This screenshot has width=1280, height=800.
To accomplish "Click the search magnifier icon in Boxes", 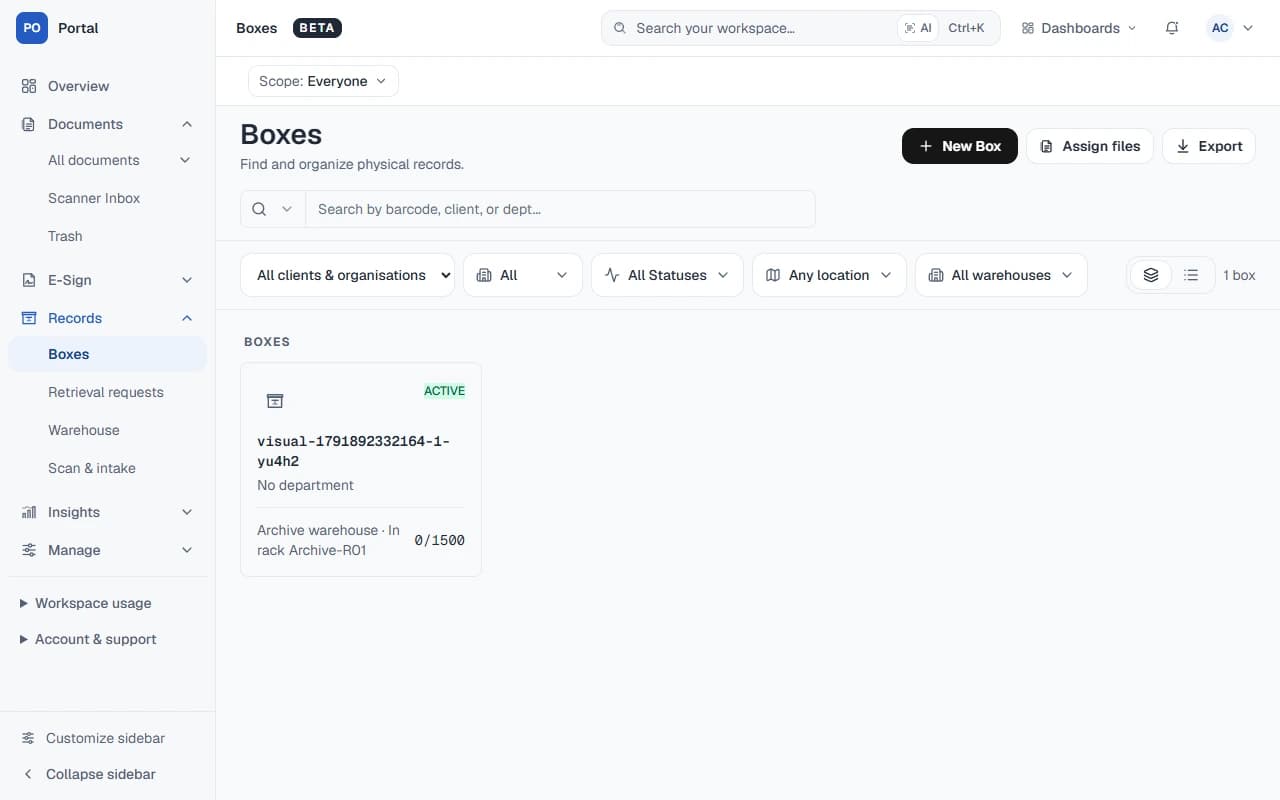I will pyautogui.click(x=259, y=209).
